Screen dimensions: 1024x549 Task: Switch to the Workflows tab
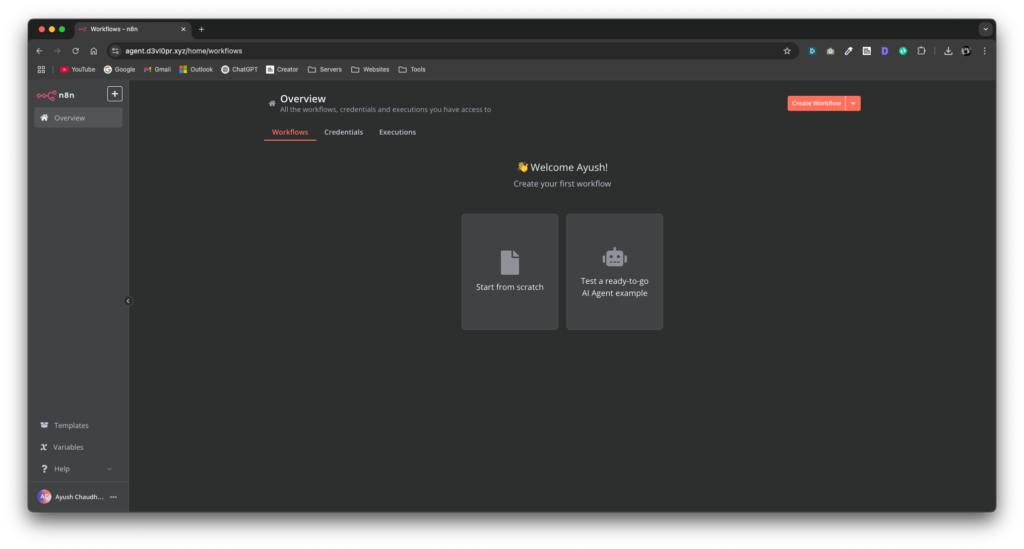[x=290, y=133]
